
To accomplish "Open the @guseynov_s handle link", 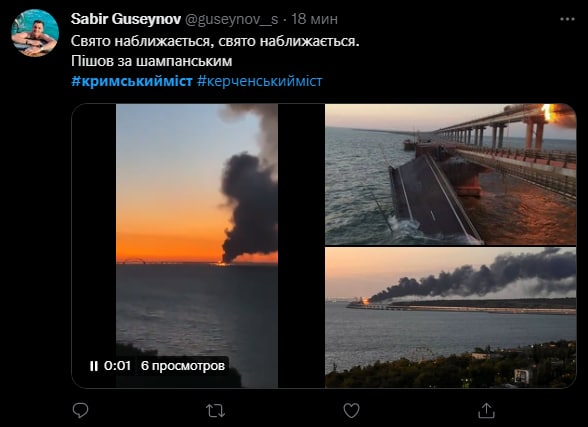I will coord(231,19).
